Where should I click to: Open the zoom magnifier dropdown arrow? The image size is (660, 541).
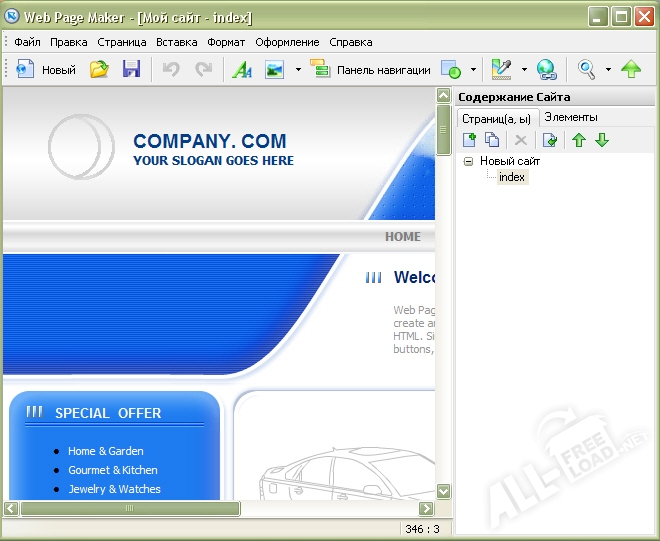point(608,70)
